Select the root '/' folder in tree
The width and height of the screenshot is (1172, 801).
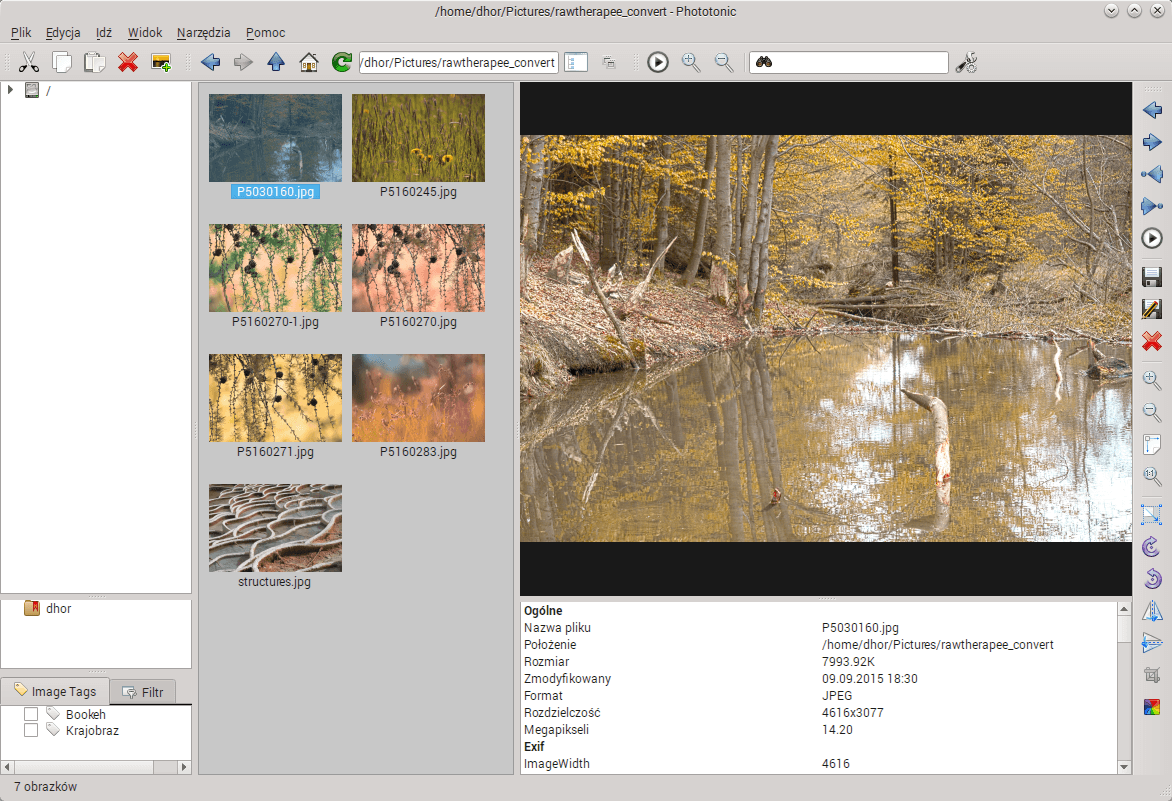pos(38,90)
